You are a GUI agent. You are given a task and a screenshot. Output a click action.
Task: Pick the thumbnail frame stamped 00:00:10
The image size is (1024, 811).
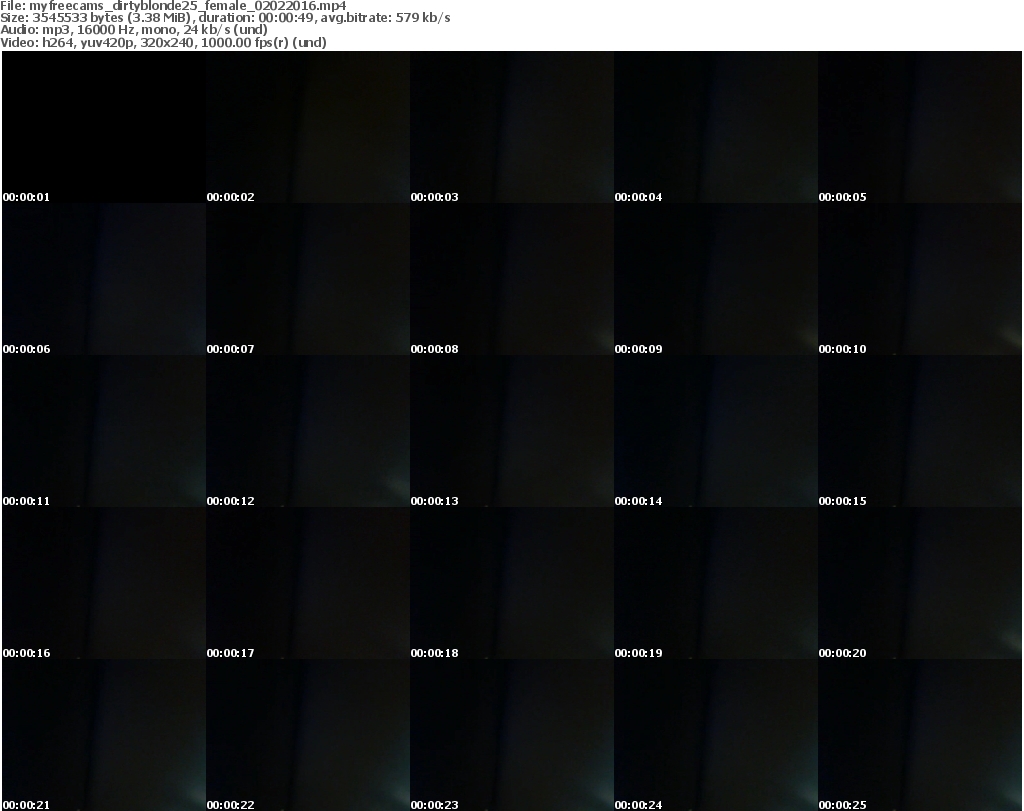point(920,279)
